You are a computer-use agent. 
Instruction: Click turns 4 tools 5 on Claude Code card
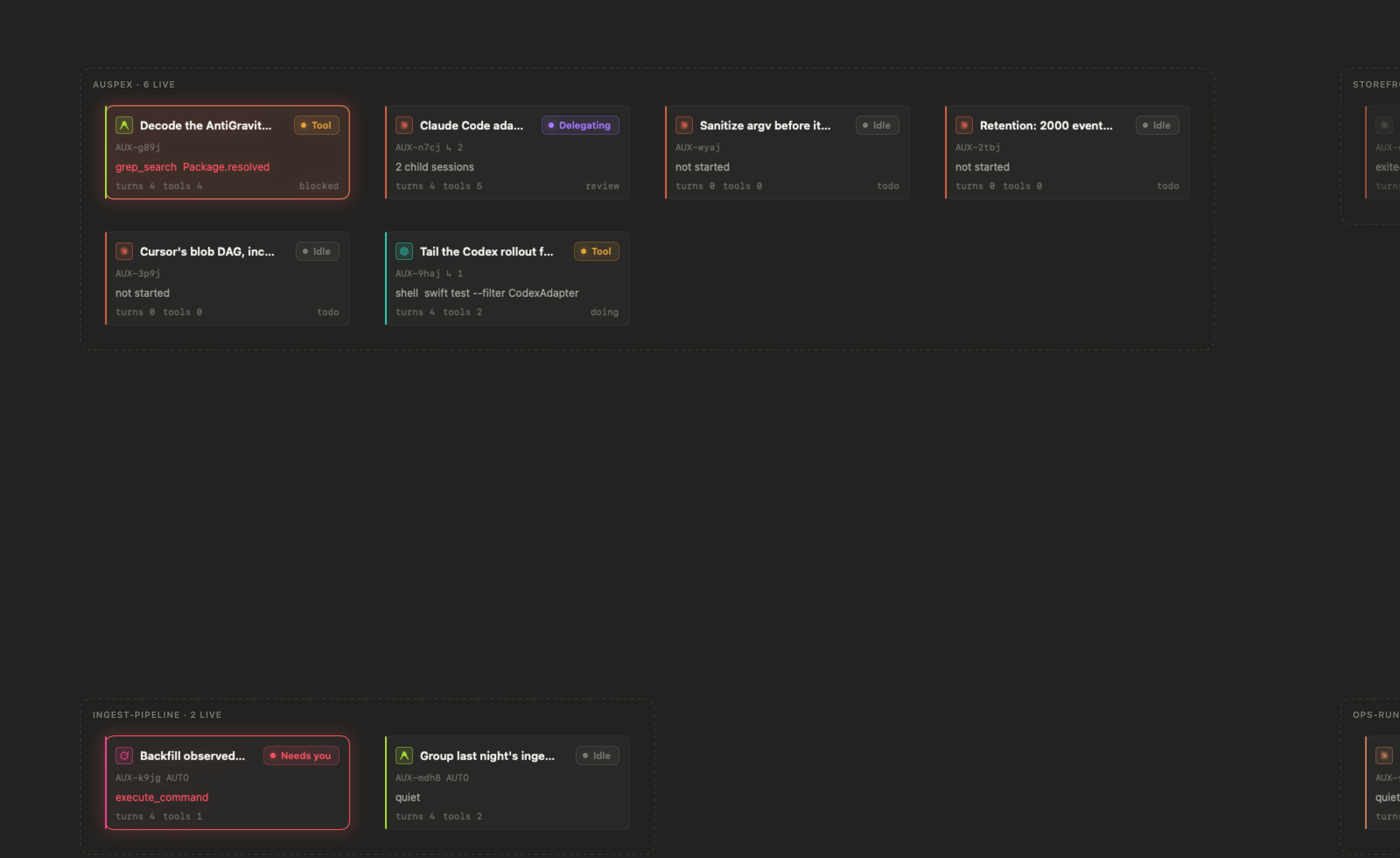pos(439,186)
